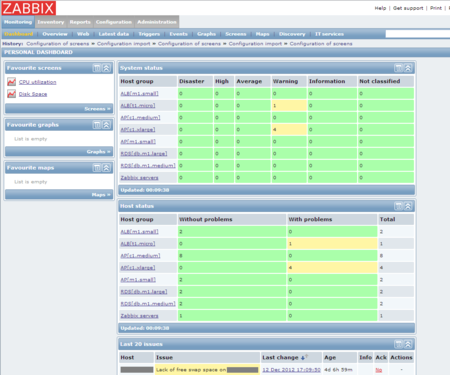Image resolution: width=450 pixels, height=375 pixels.
Task: Open menu icon of System status widget
Action: (398, 68)
